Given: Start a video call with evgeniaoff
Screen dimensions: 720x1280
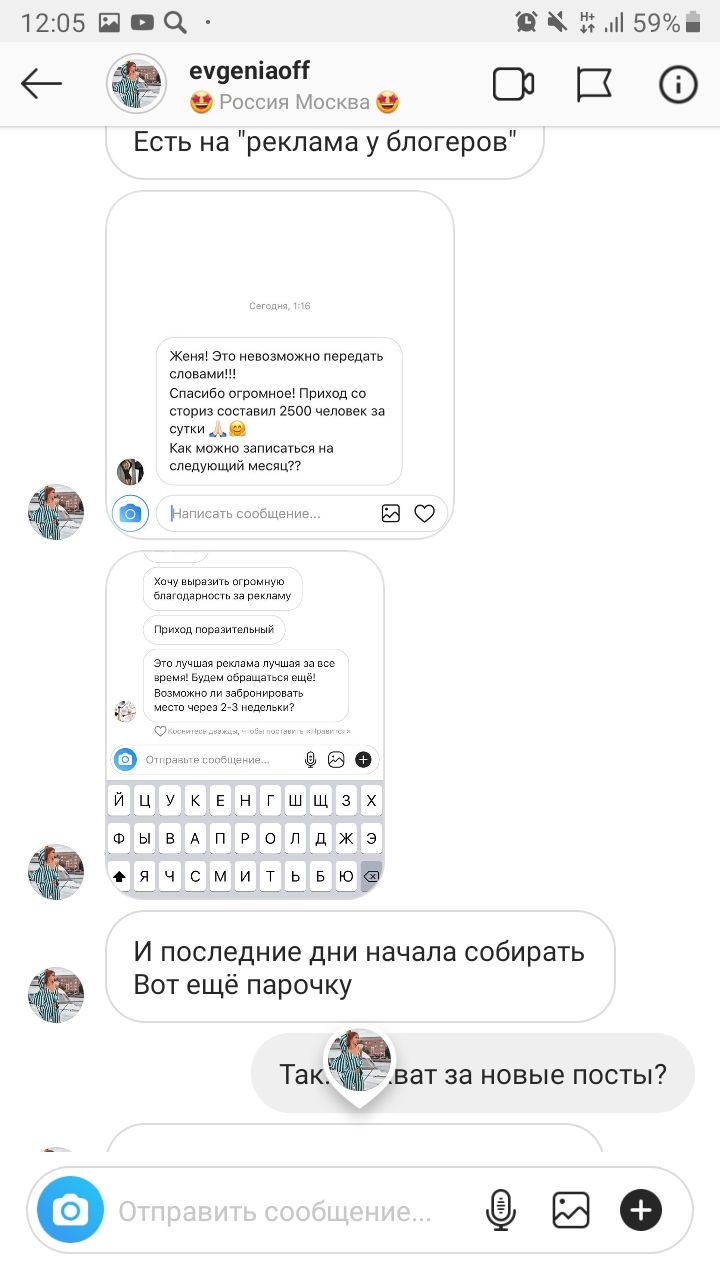Looking at the screenshot, I should pyautogui.click(x=513, y=85).
